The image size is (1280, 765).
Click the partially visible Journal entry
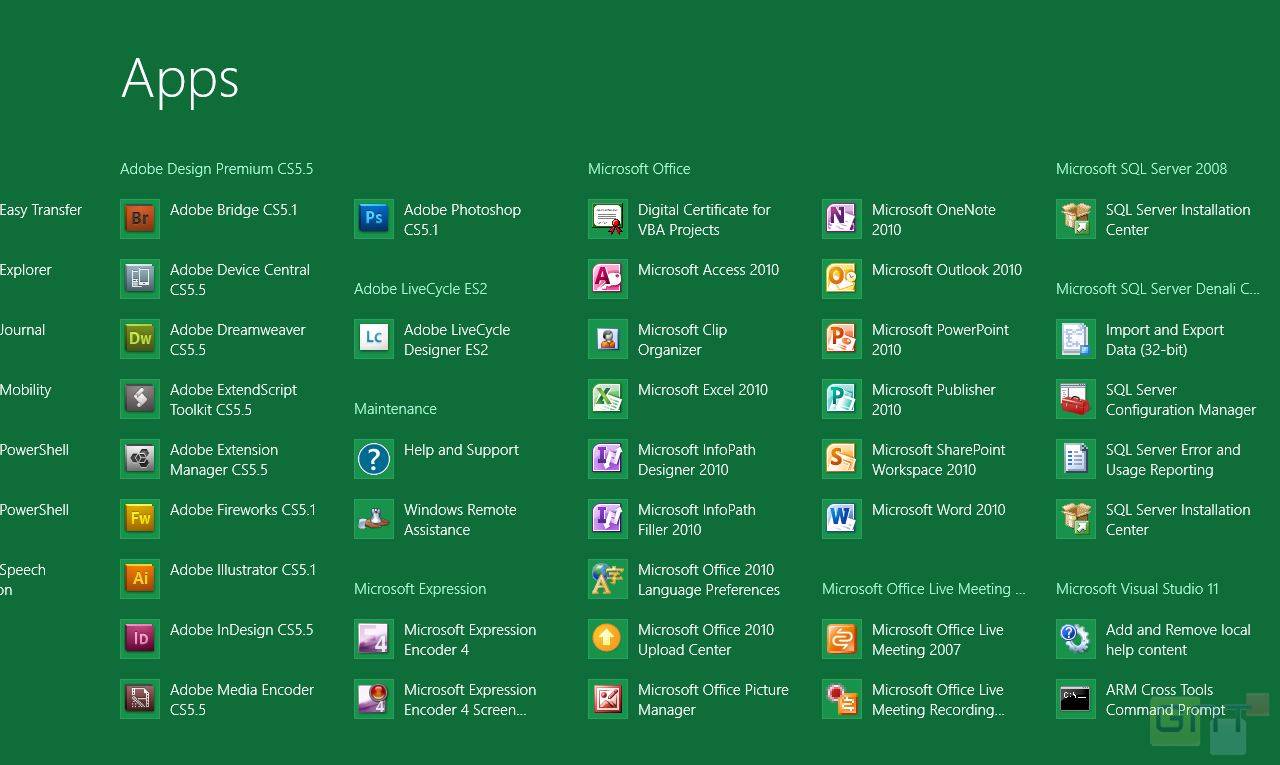(22, 330)
